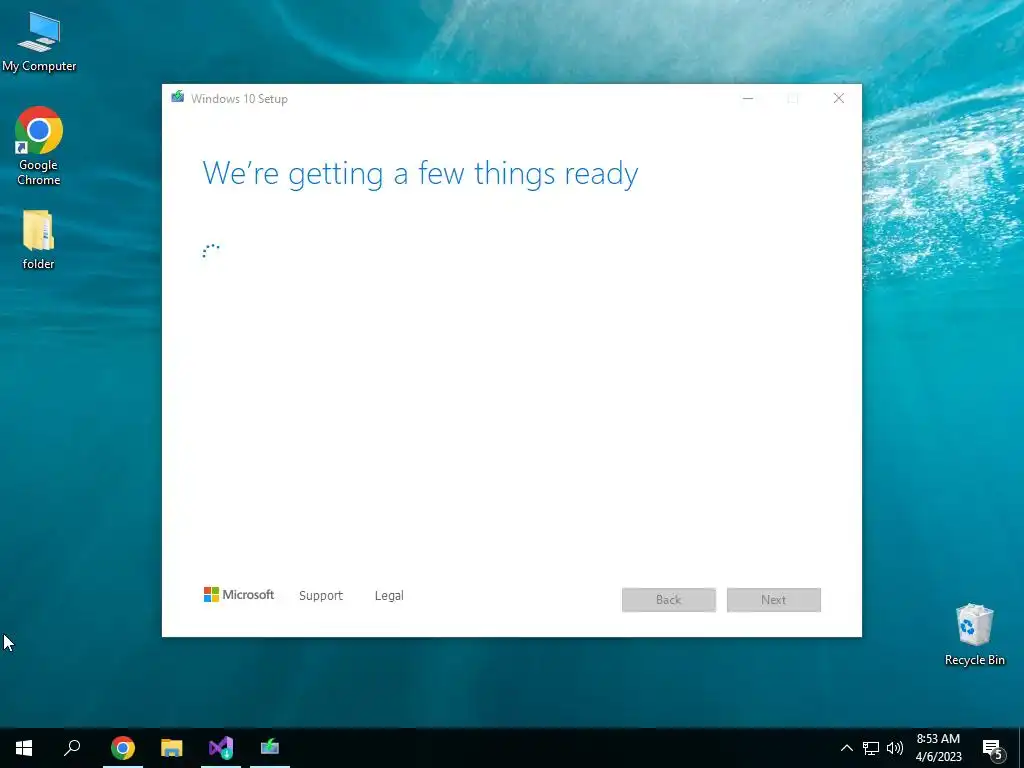The height and width of the screenshot is (768, 1024).
Task: Open network status tray icon
Action: point(871,748)
